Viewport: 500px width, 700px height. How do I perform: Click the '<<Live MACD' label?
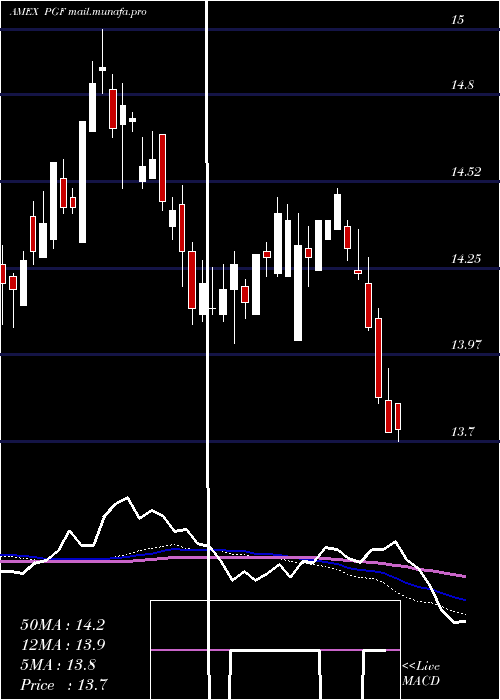coord(421,674)
